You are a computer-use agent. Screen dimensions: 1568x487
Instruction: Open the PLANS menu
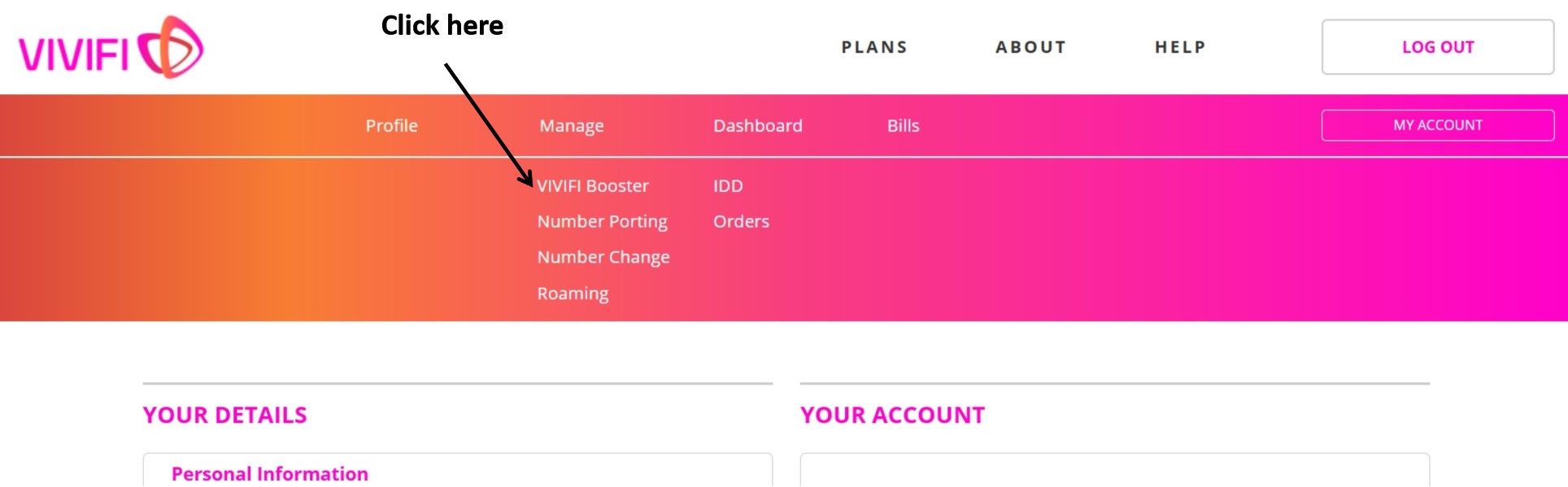[x=874, y=47]
